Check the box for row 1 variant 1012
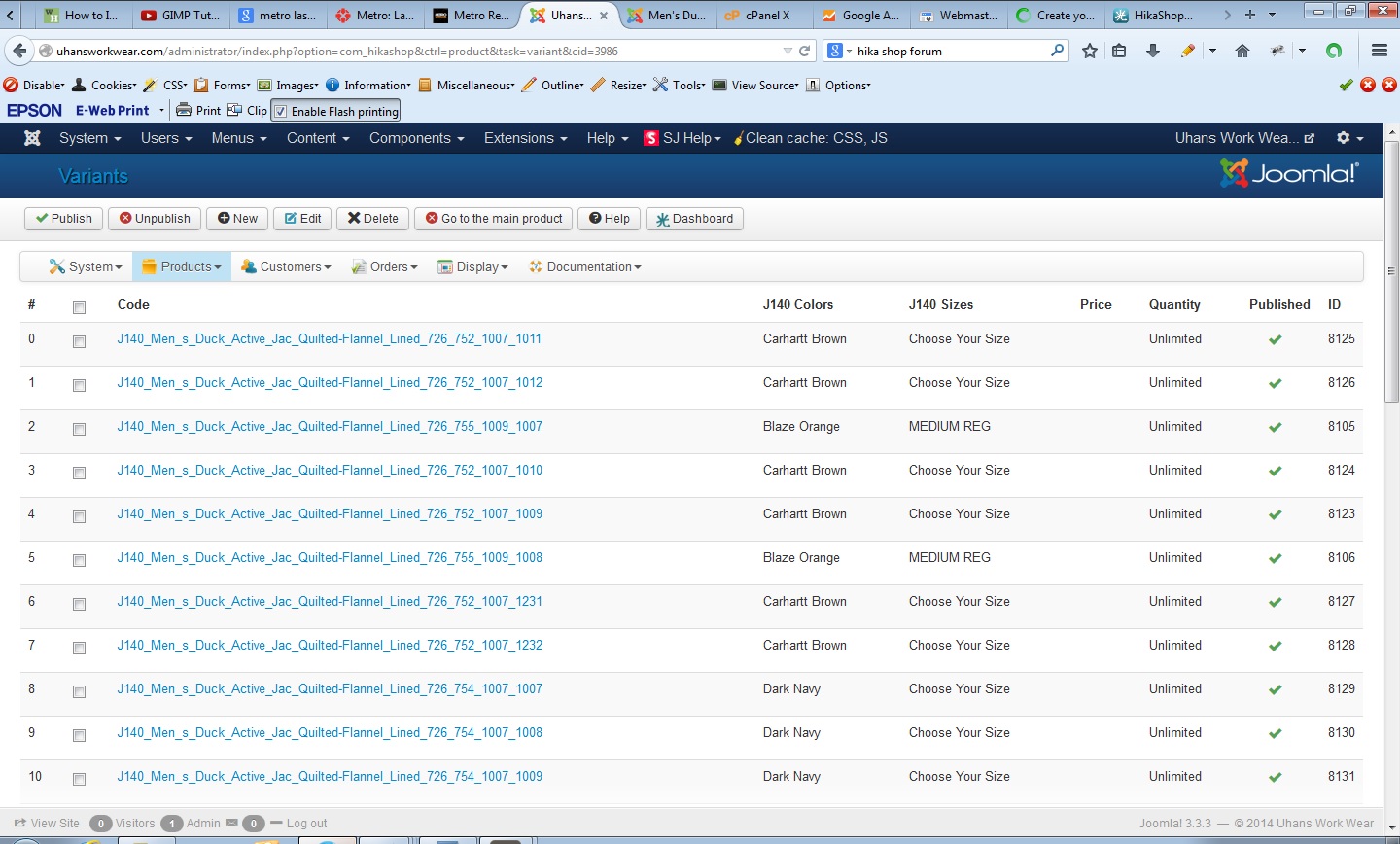 click(80, 385)
